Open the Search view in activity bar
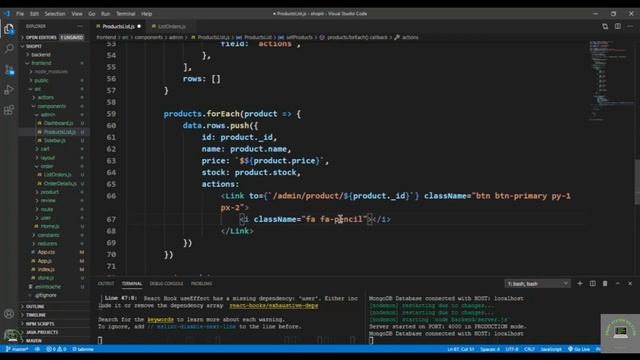The image size is (640, 360). coord(9,49)
